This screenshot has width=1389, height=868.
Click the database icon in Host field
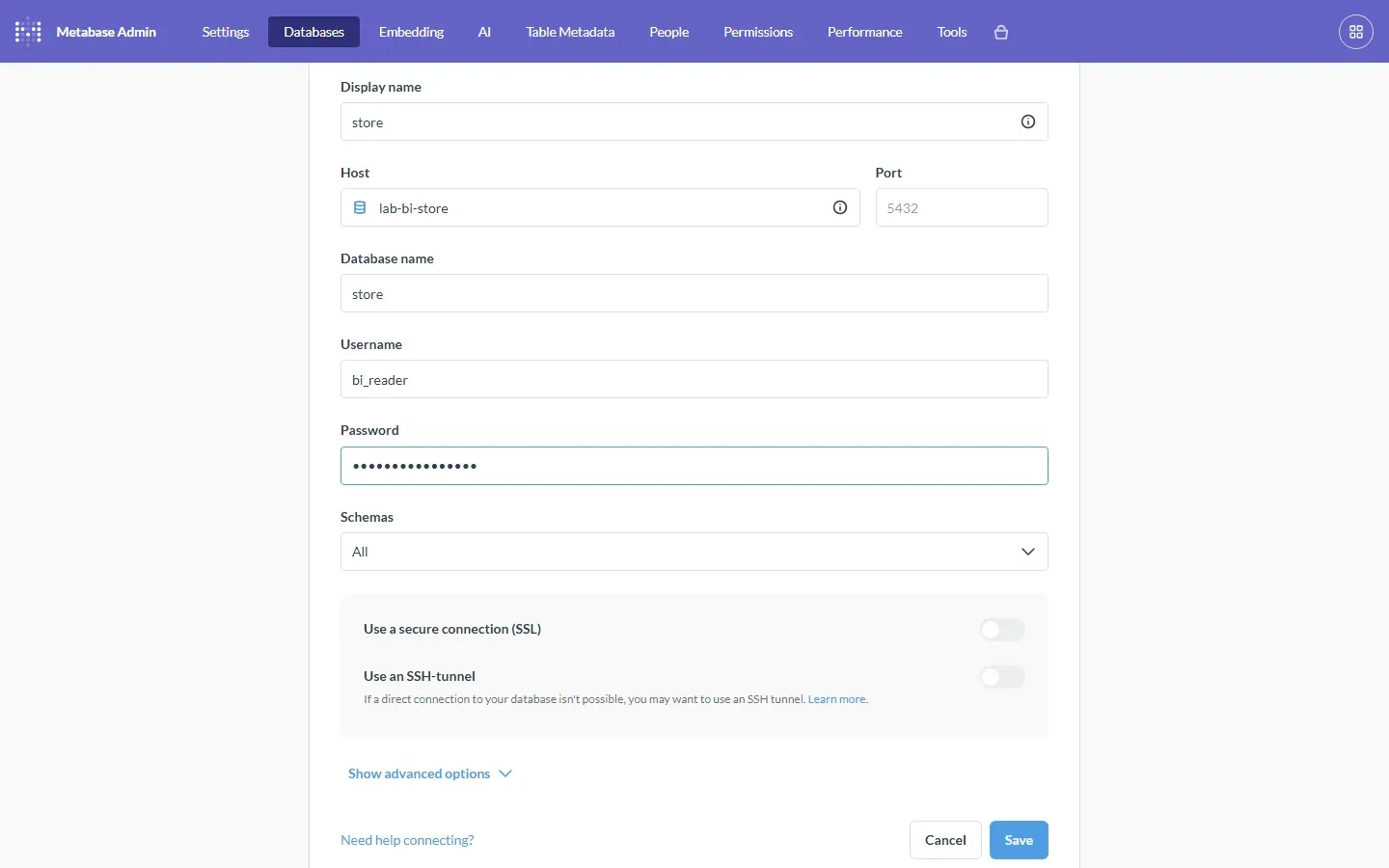coord(360,208)
